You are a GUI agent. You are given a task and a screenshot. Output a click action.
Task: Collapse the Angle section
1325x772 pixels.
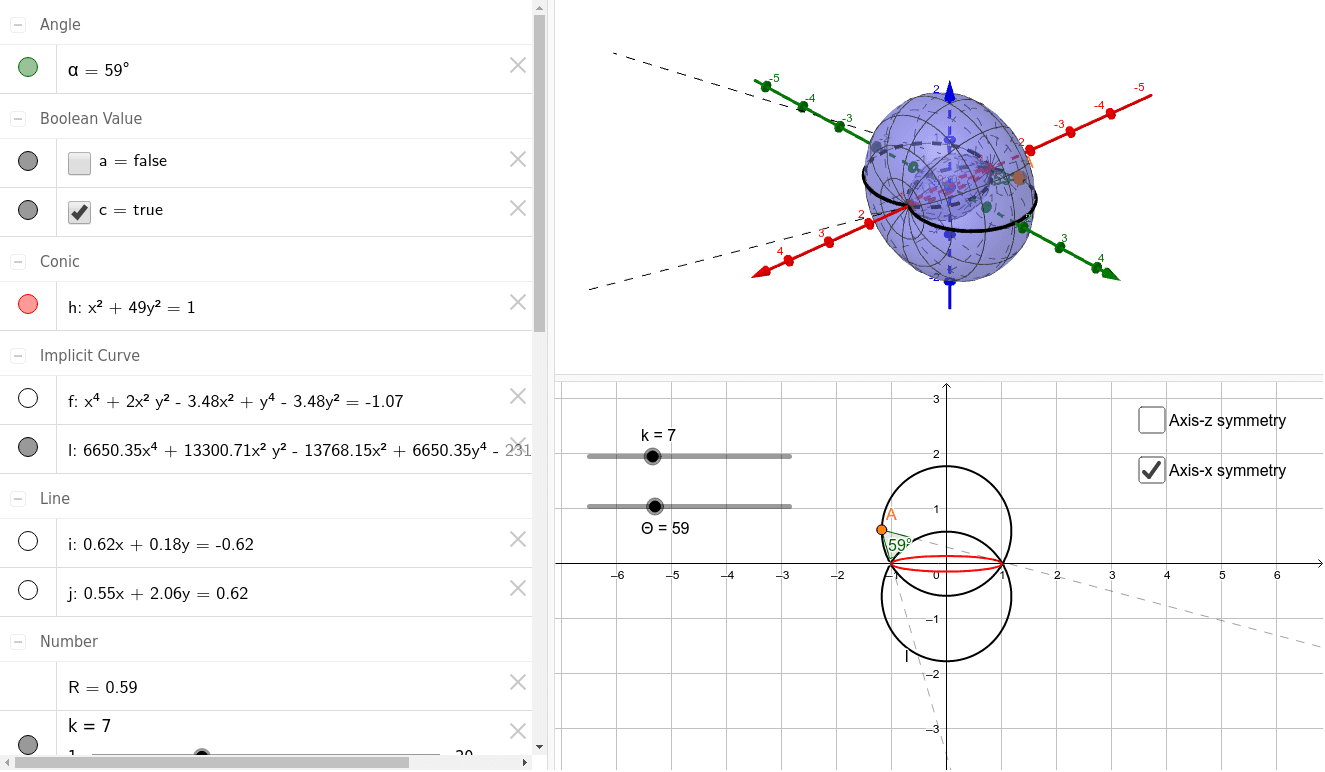point(18,25)
